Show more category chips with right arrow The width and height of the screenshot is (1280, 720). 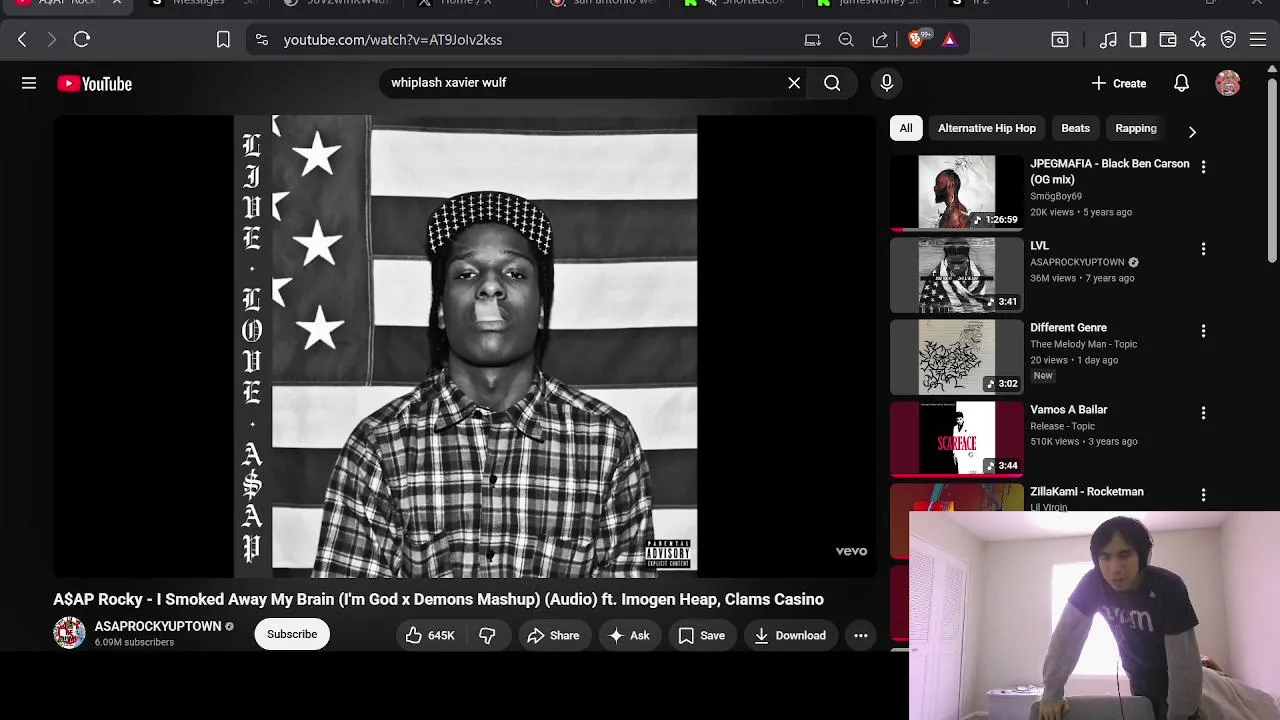coord(1191,131)
